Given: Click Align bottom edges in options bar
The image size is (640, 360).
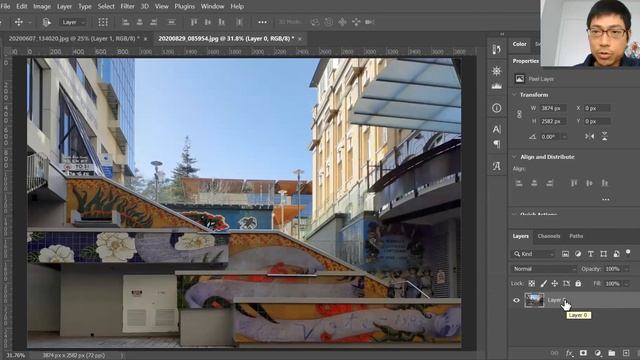Looking at the screenshot, I should point(221,22).
